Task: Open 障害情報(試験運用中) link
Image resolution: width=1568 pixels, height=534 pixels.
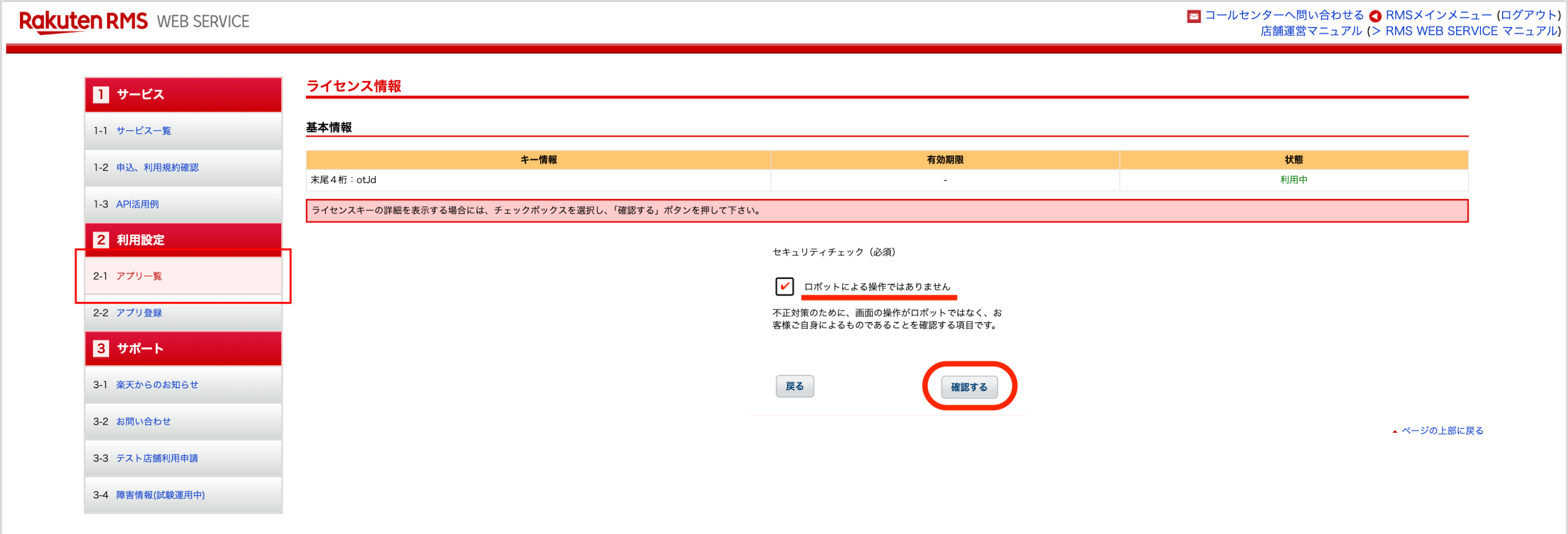Action: click(160, 495)
